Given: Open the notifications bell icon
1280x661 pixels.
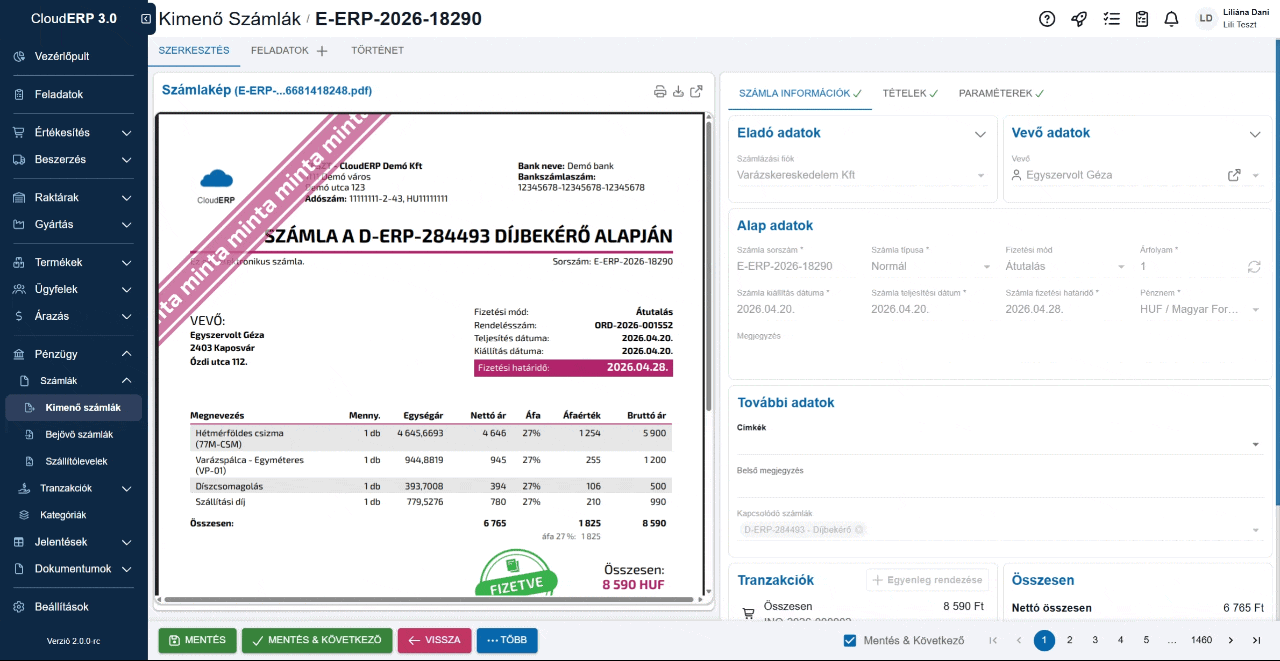Looking at the screenshot, I should coord(1171,19).
